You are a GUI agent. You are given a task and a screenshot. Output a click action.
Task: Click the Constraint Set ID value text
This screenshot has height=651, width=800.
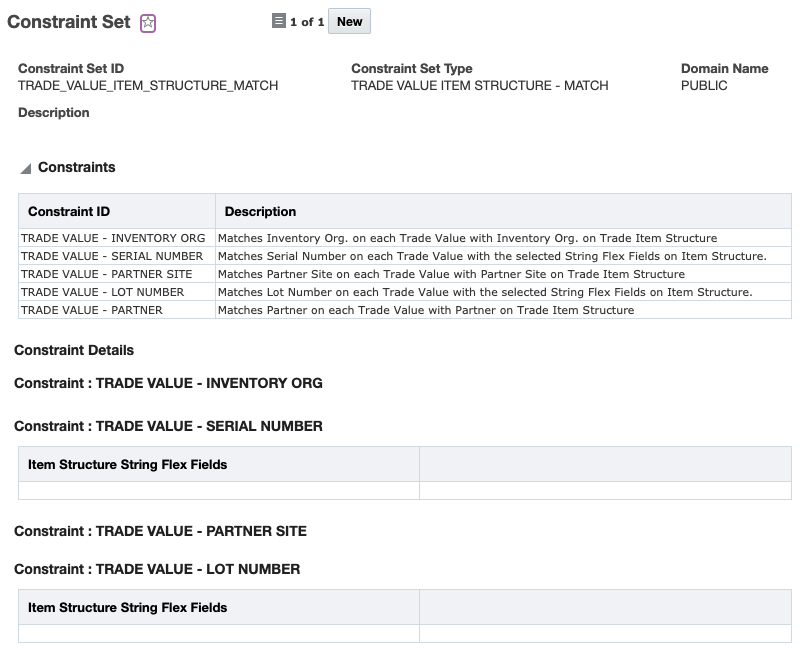(148, 86)
